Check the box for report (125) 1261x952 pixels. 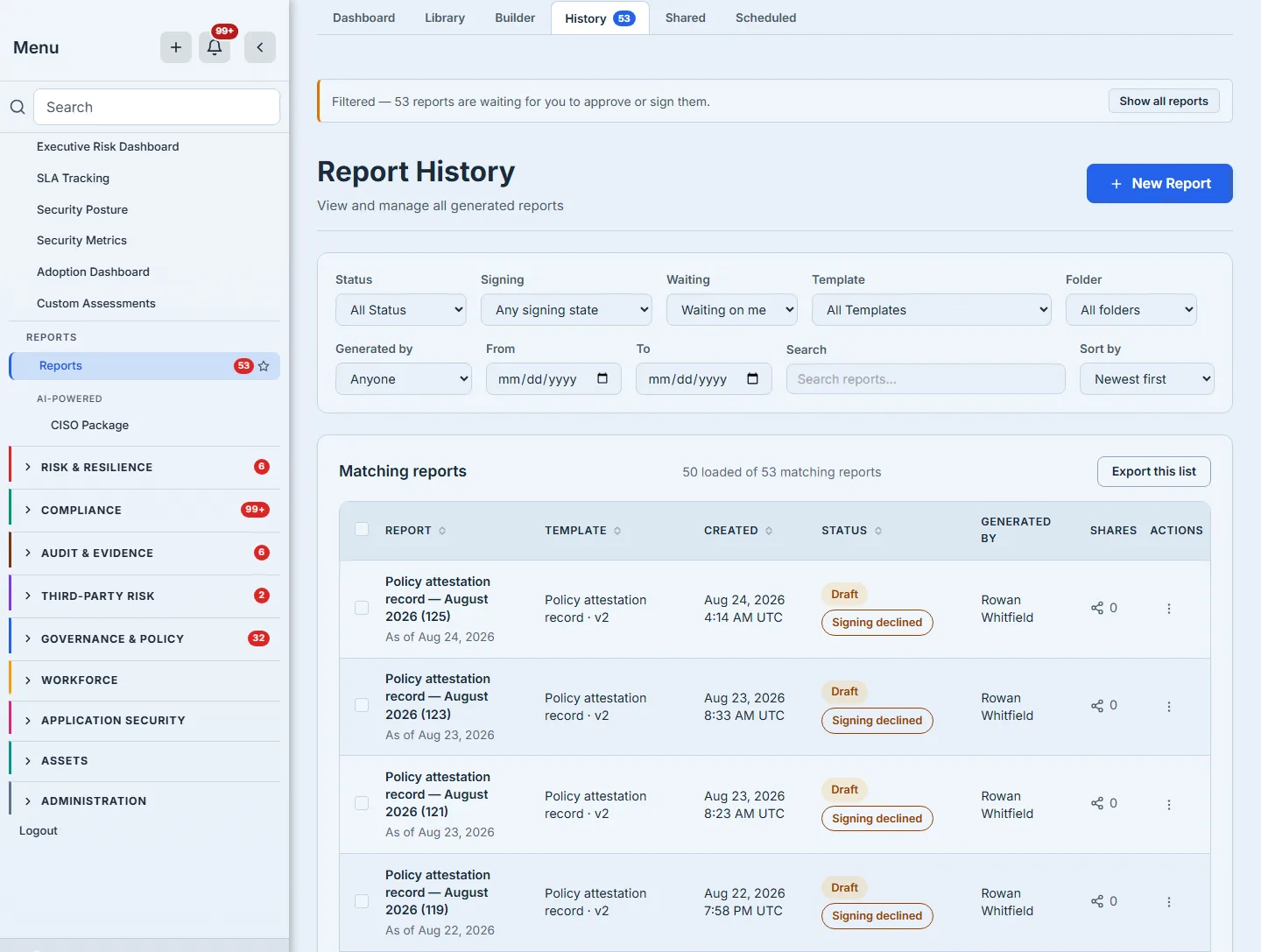click(x=362, y=608)
